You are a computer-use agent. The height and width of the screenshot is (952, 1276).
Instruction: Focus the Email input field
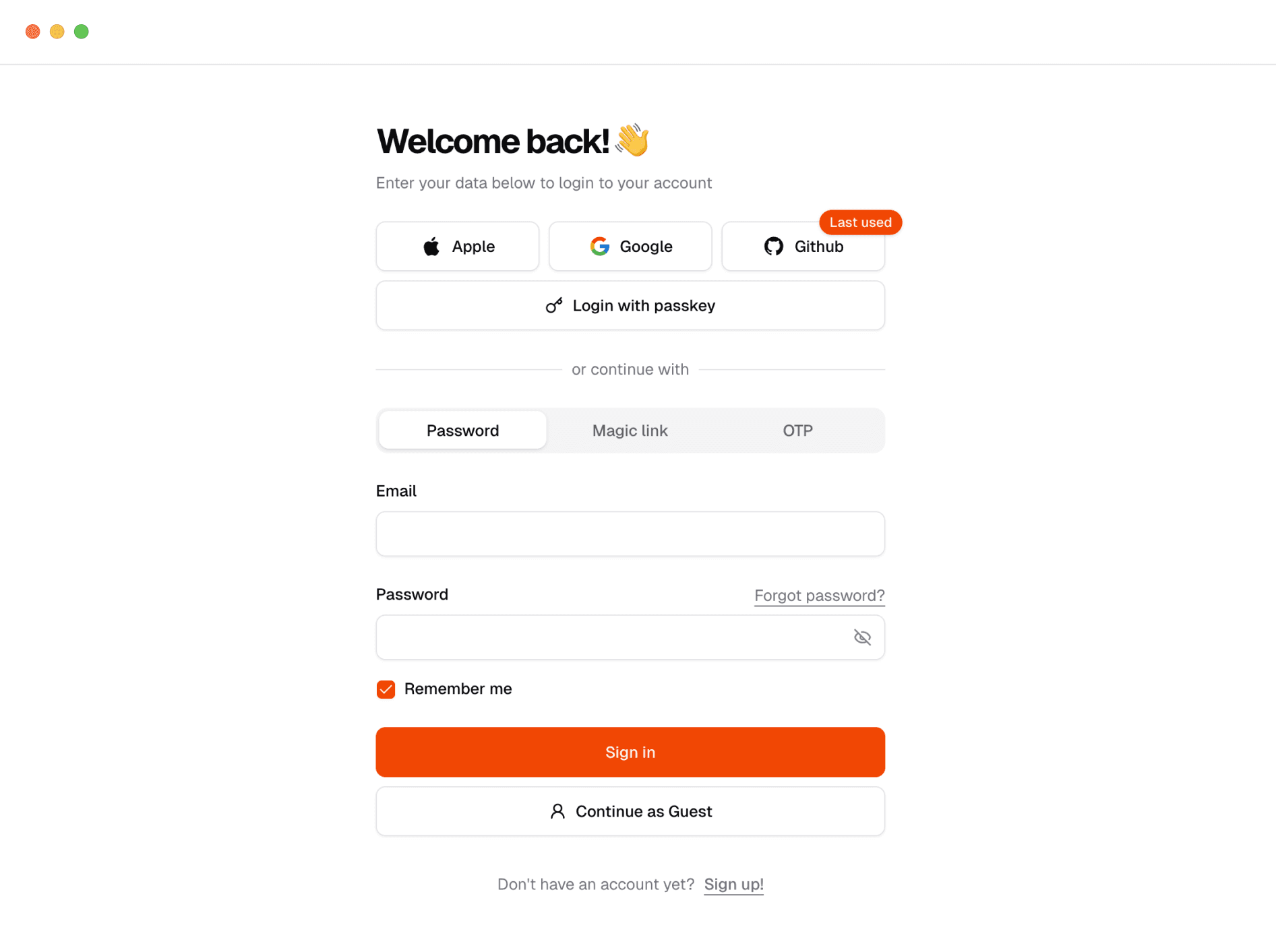[630, 534]
